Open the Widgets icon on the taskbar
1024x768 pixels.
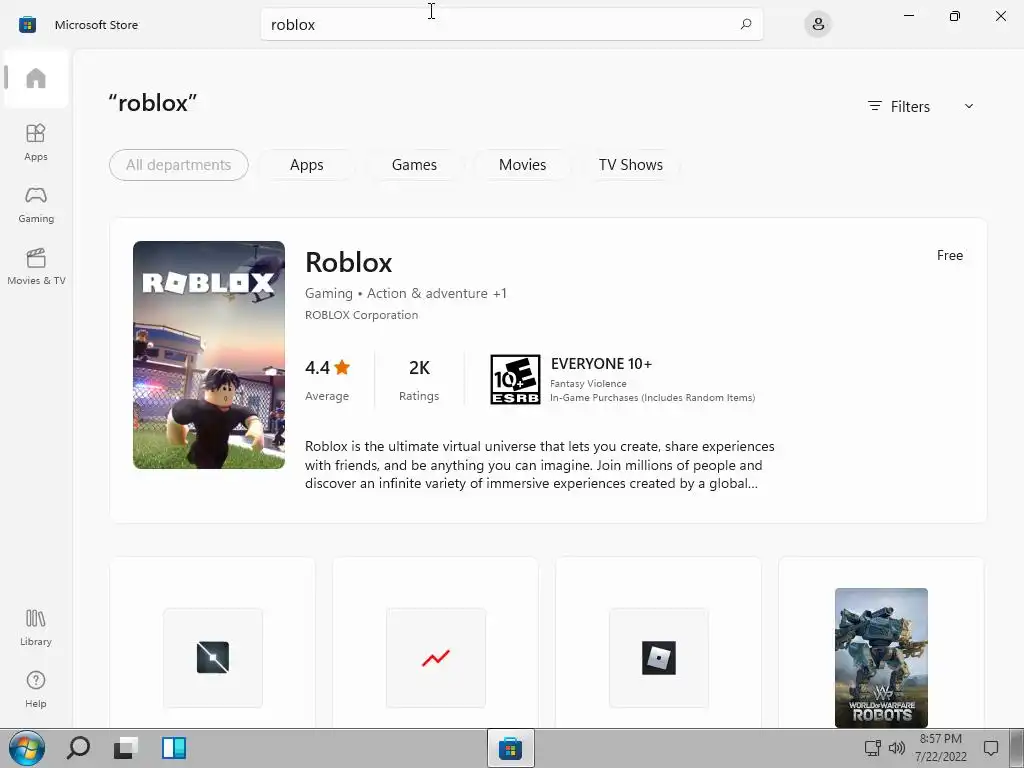pyautogui.click(x=174, y=748)
